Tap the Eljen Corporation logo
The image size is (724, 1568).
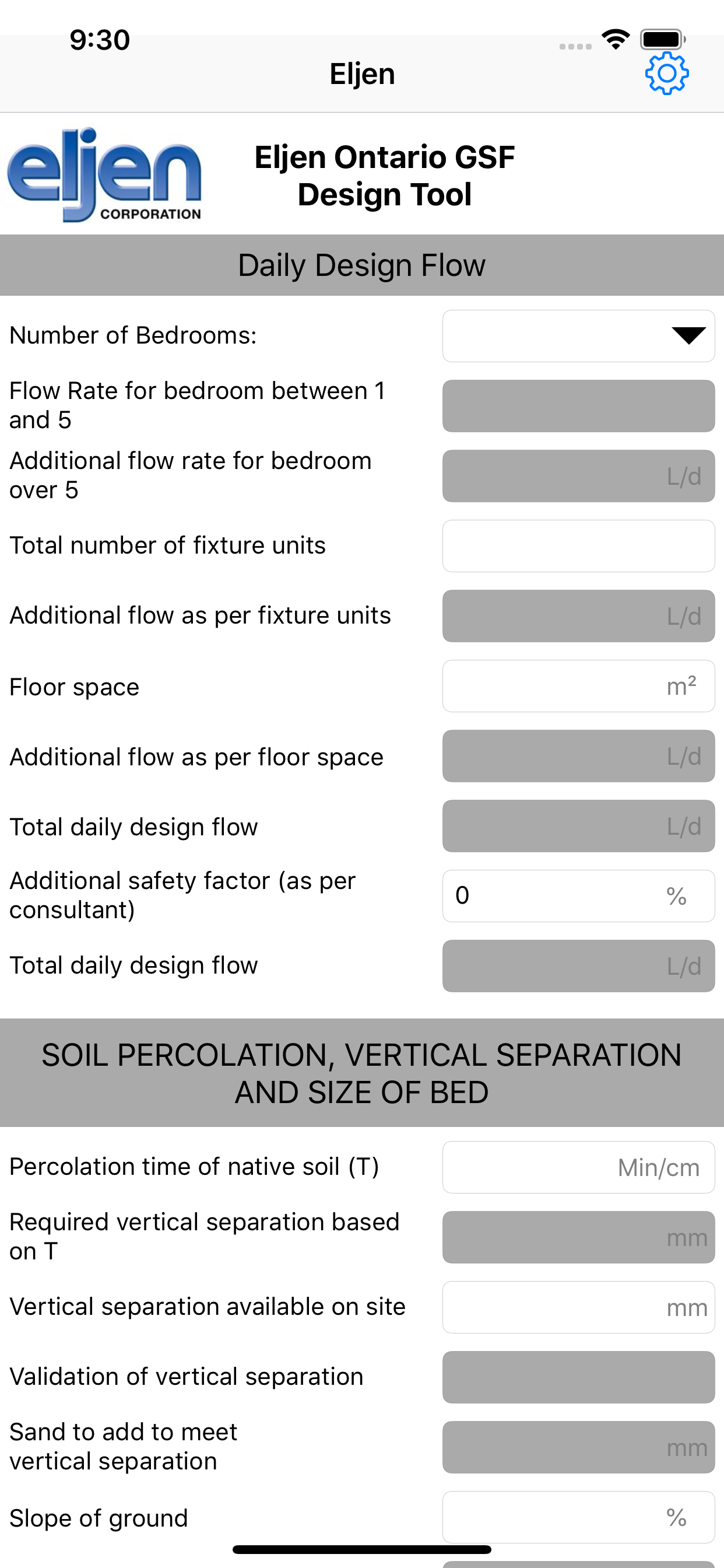tap(104, 174)
